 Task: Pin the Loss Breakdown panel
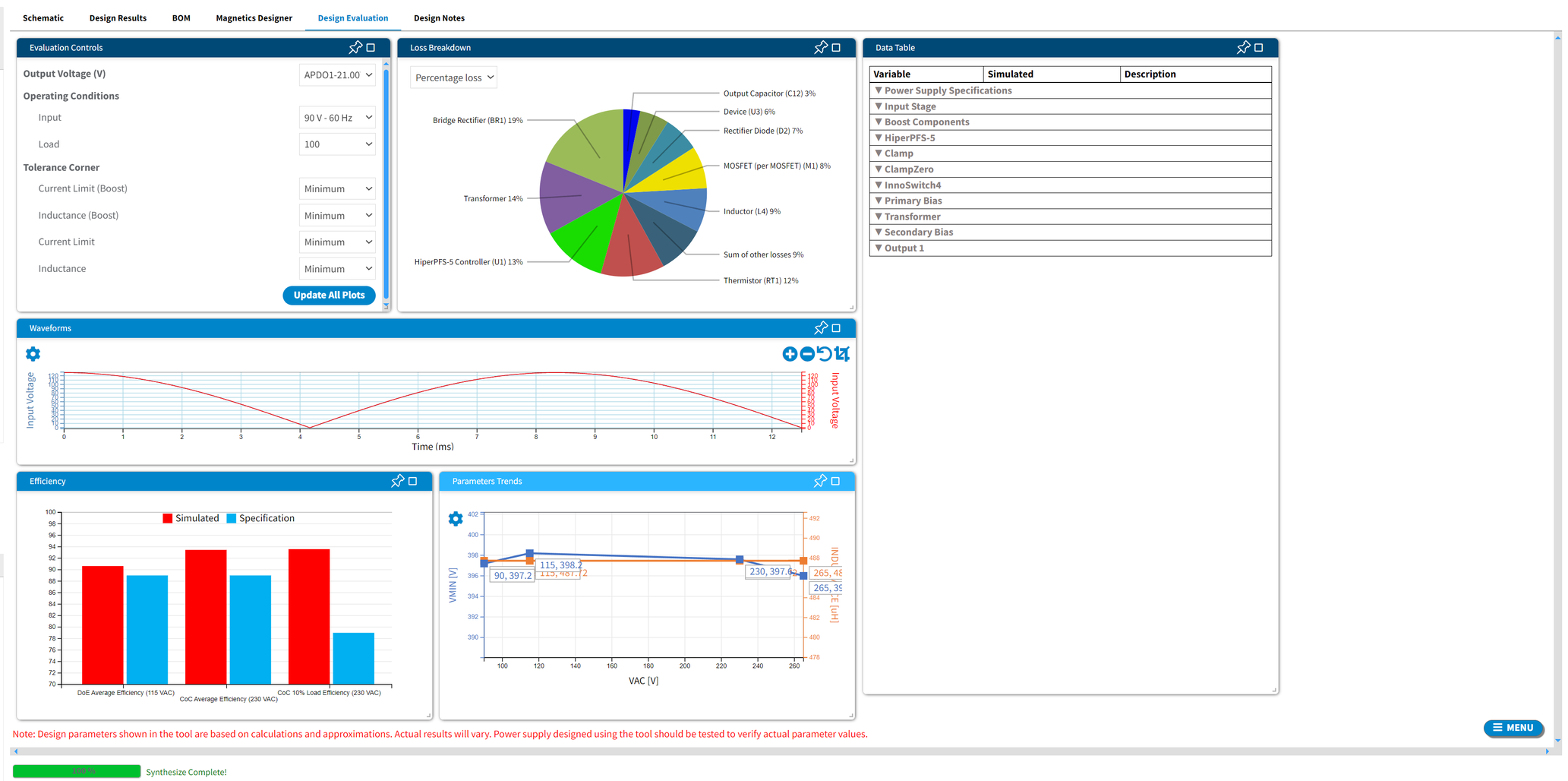click(x=820, y=48)
